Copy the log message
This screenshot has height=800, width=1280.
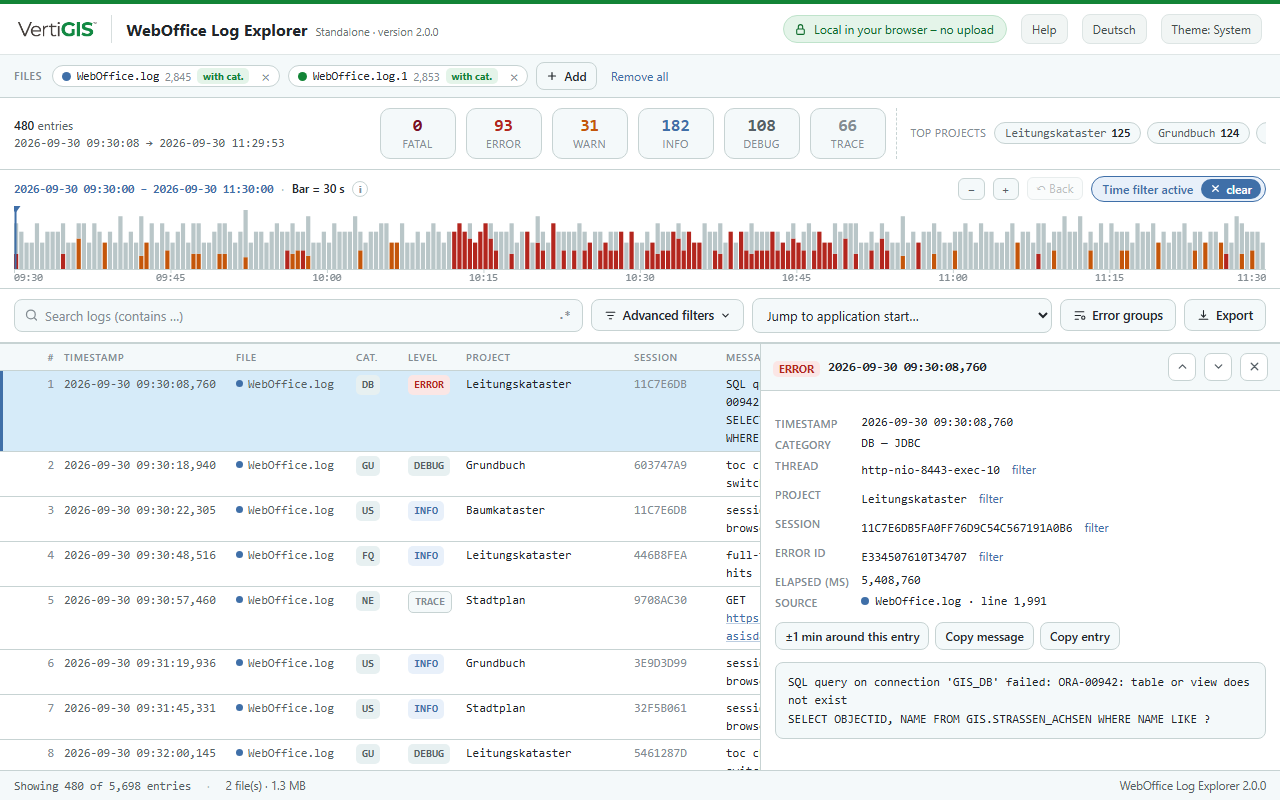[x=985, y=637]
